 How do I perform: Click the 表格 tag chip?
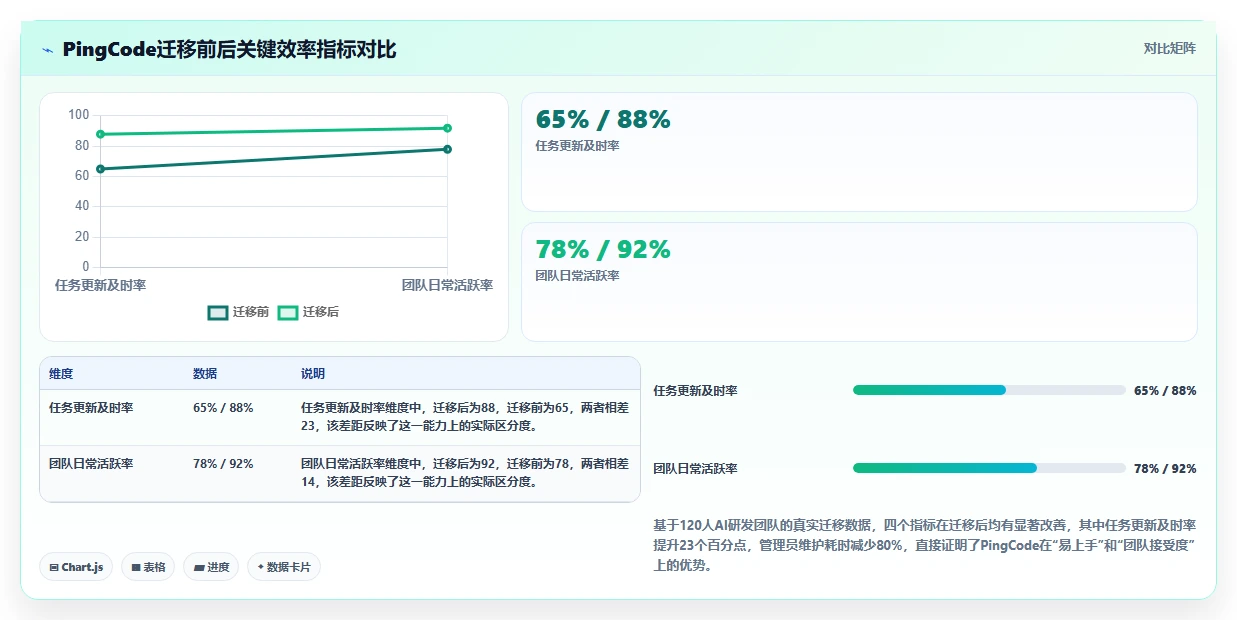pos(148,567)
